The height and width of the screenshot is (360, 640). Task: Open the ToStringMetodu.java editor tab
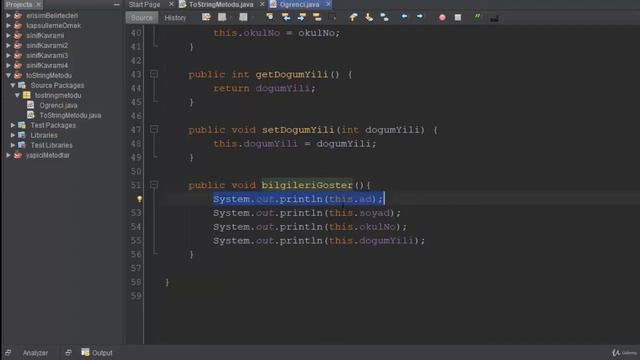point(221,4)
